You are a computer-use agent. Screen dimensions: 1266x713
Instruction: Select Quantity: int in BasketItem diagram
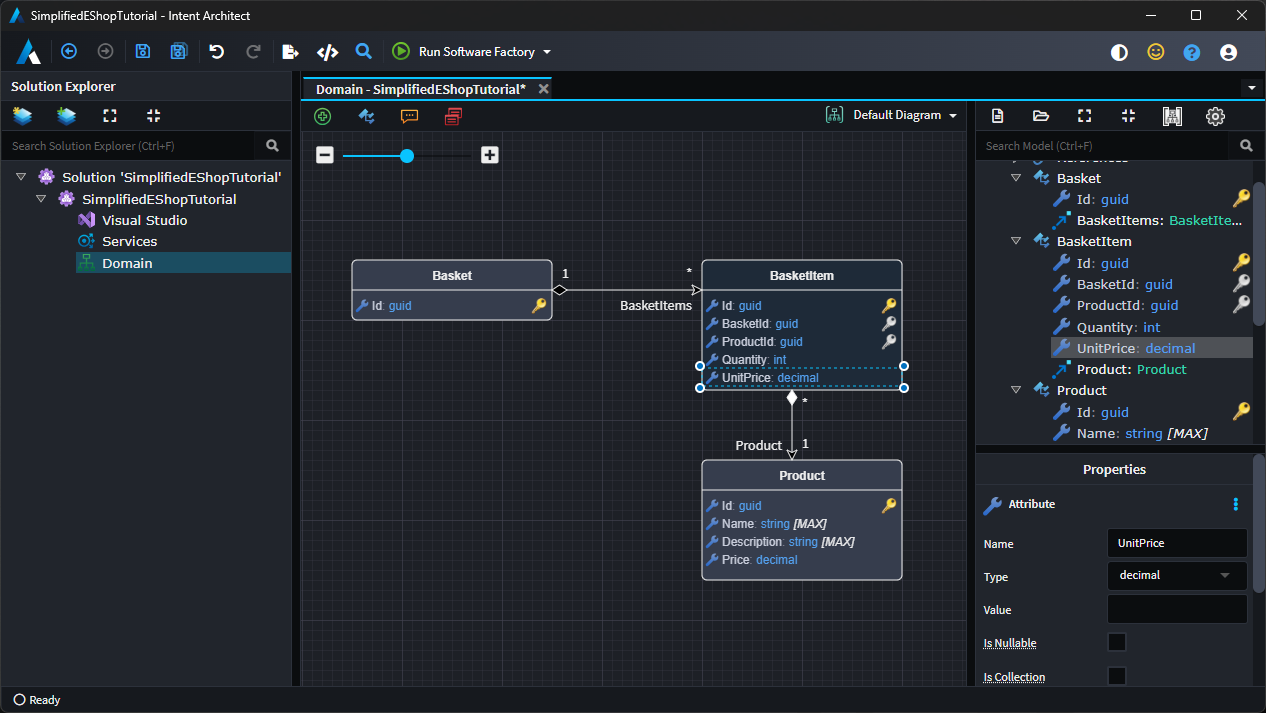point(753,360)
